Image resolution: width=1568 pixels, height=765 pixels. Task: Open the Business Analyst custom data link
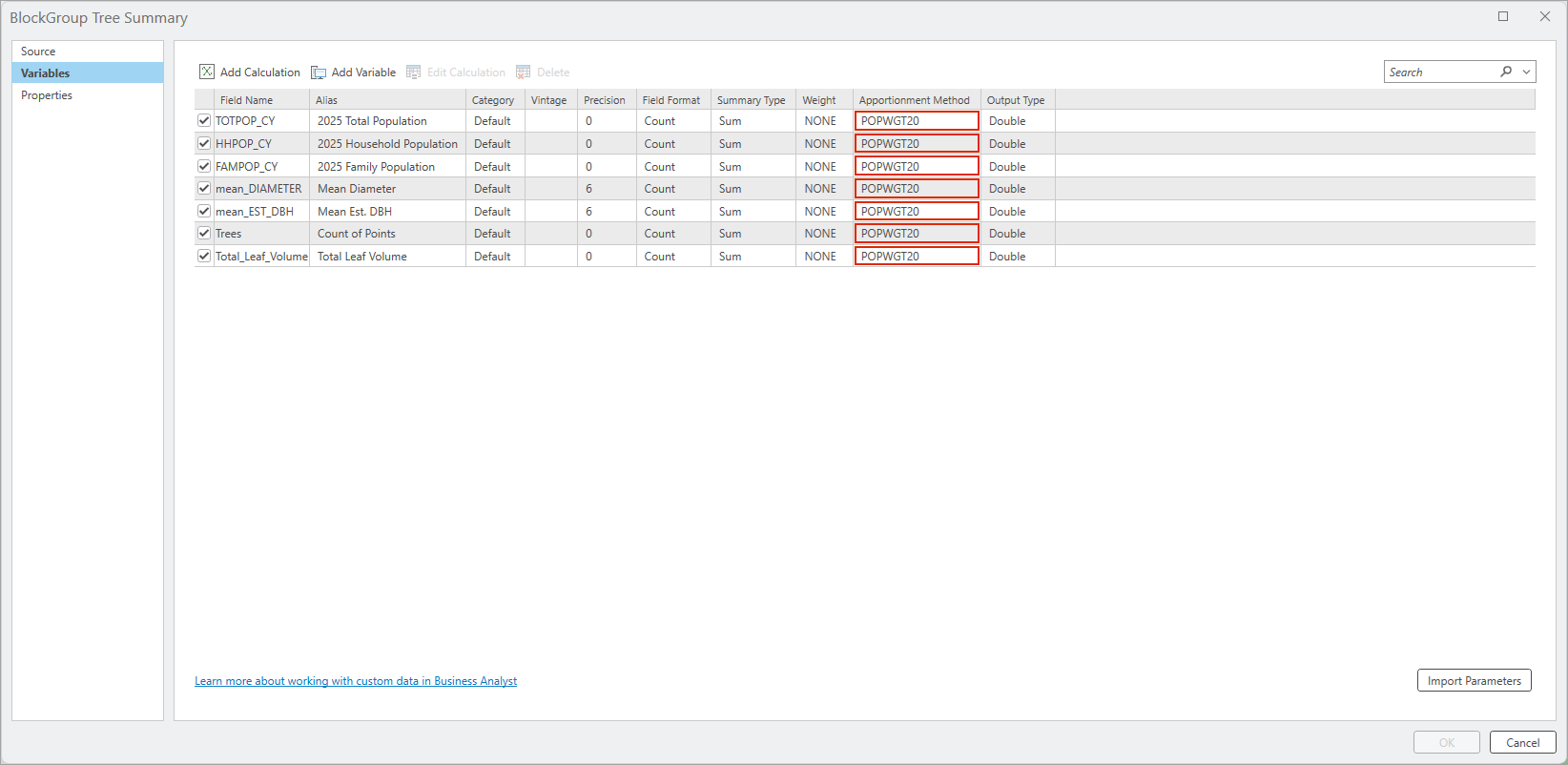(x=356, y=681)
